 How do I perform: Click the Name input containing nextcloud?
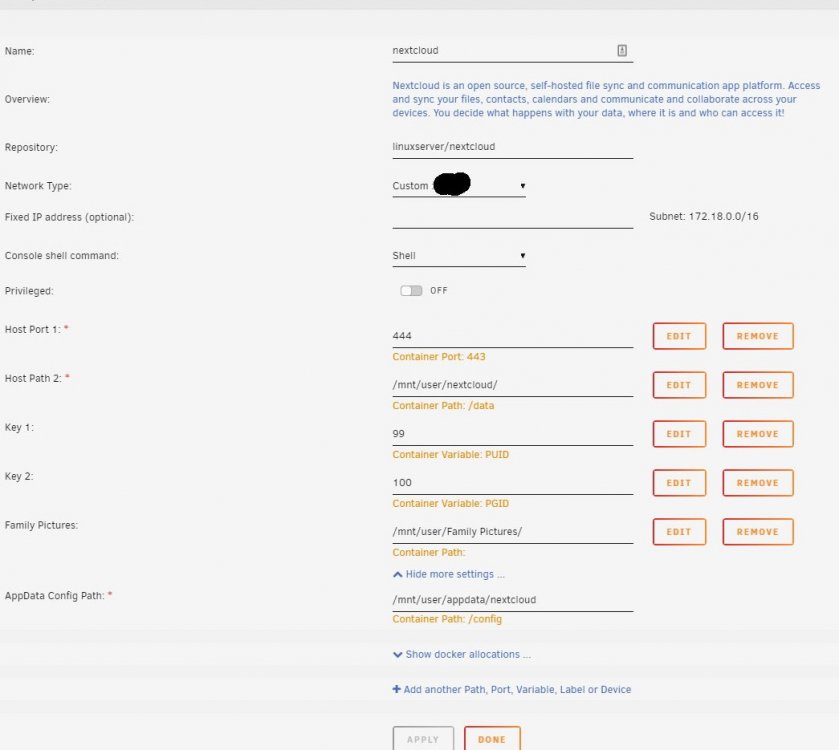pos(513,51)
